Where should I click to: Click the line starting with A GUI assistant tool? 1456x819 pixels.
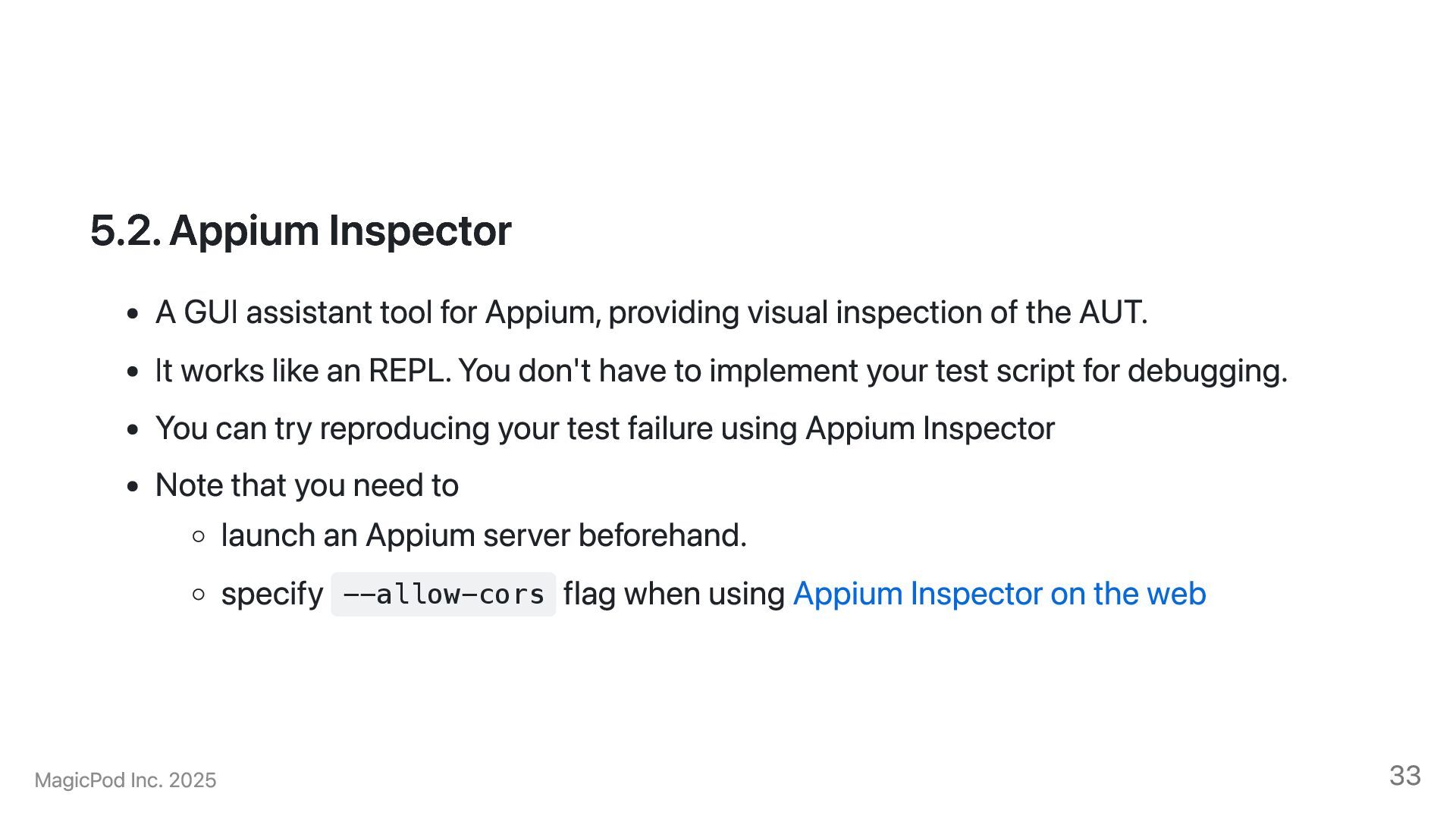click(x=651, y=312)
